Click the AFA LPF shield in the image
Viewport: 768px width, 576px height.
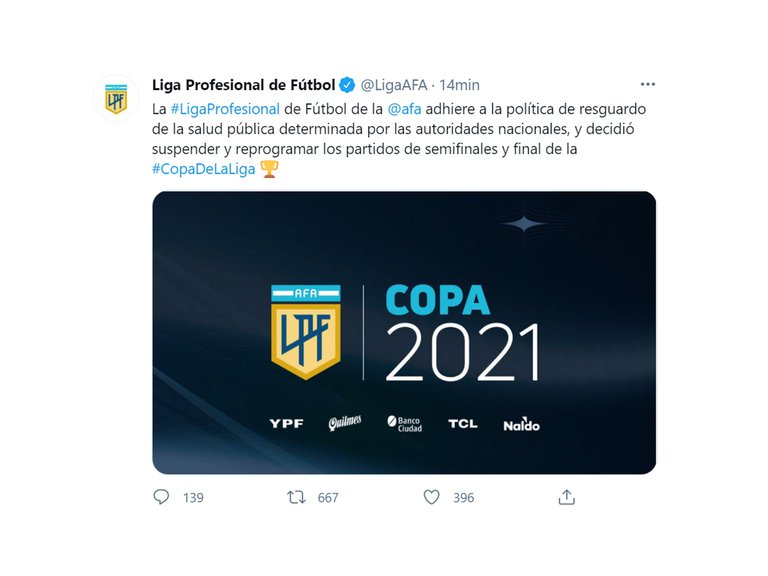[306, 332]
